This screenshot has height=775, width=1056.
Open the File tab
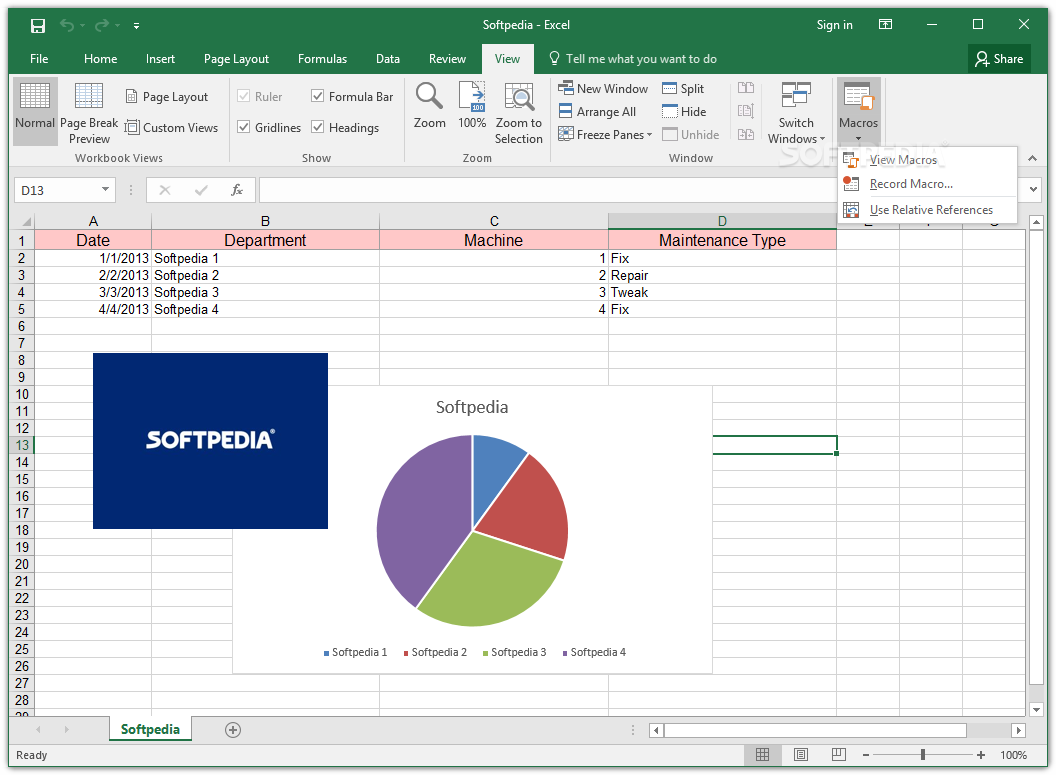point(39,59)
